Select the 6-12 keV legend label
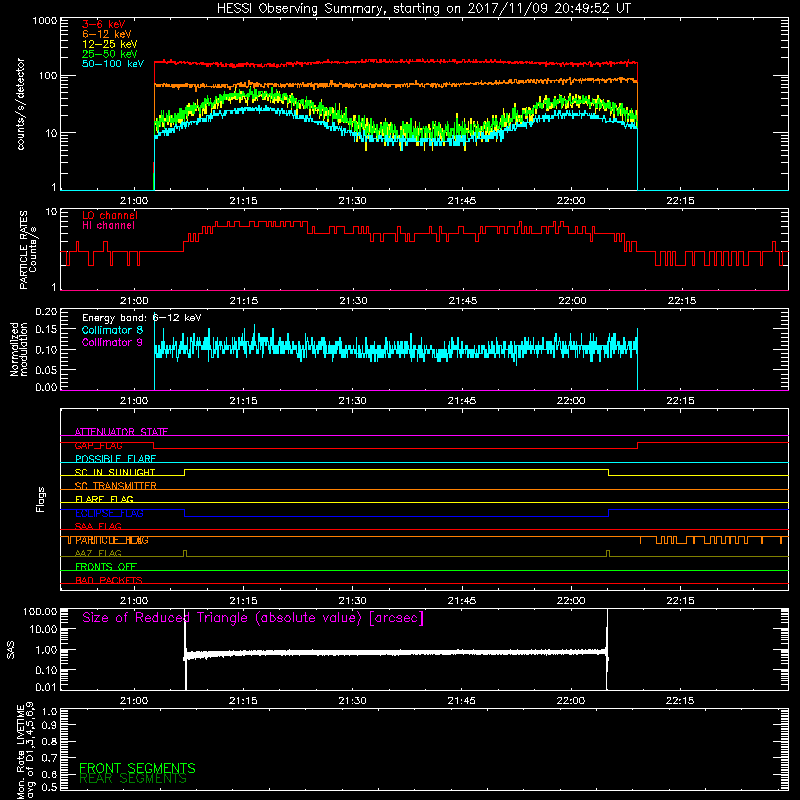This screenshot has width=800, height=800. tap(107, 34)
